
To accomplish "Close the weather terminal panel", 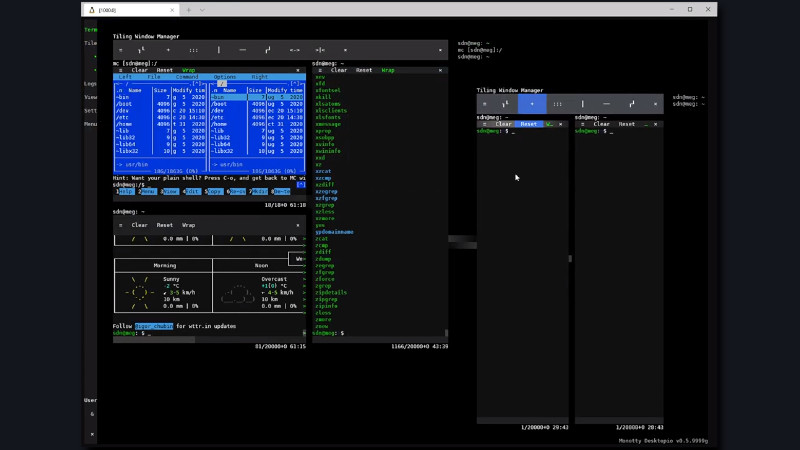I will [298, 225].
